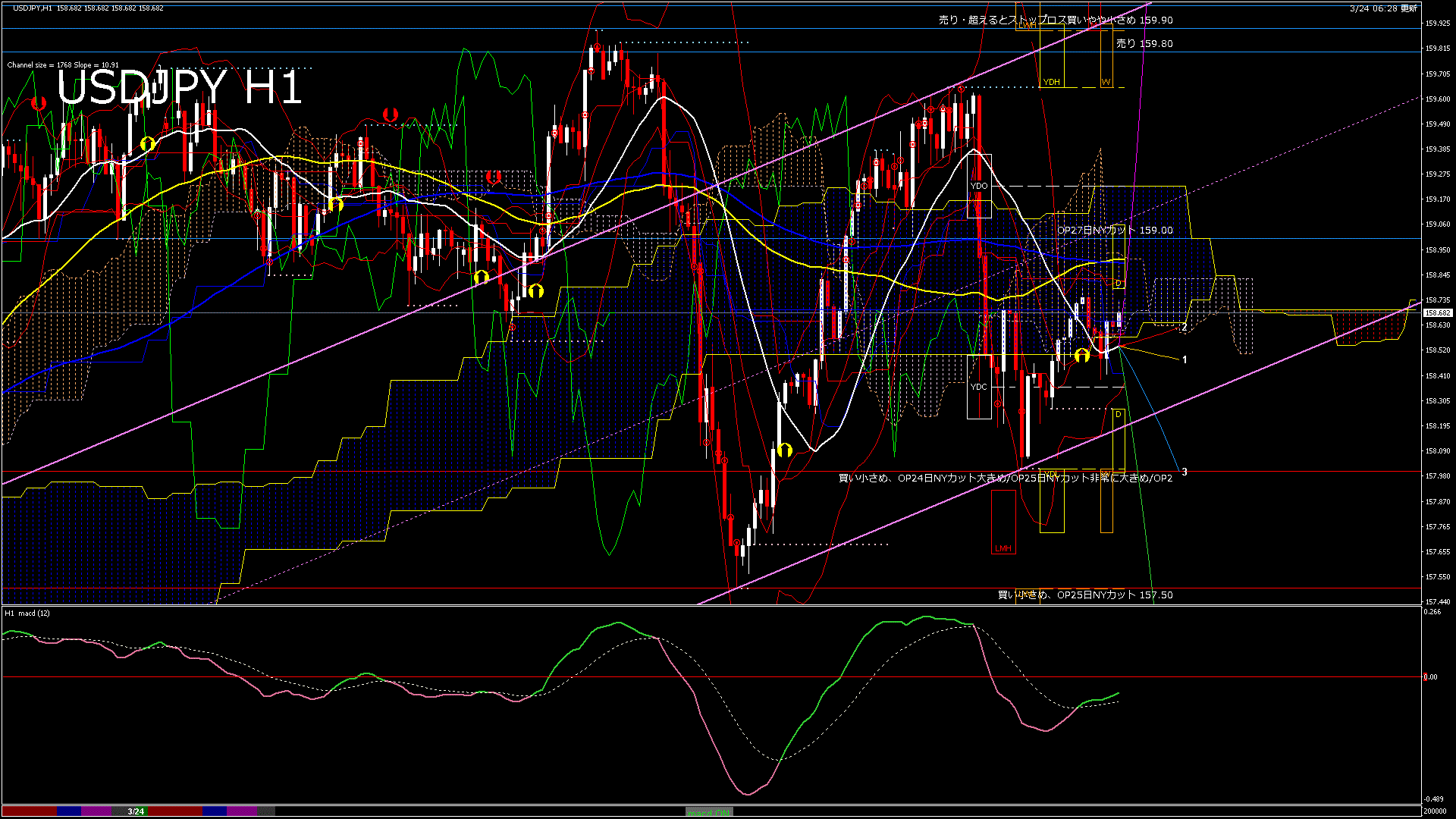Click the YDO marker box
The width and height of the screenshot is (1456, 819).
pos(979,186)
